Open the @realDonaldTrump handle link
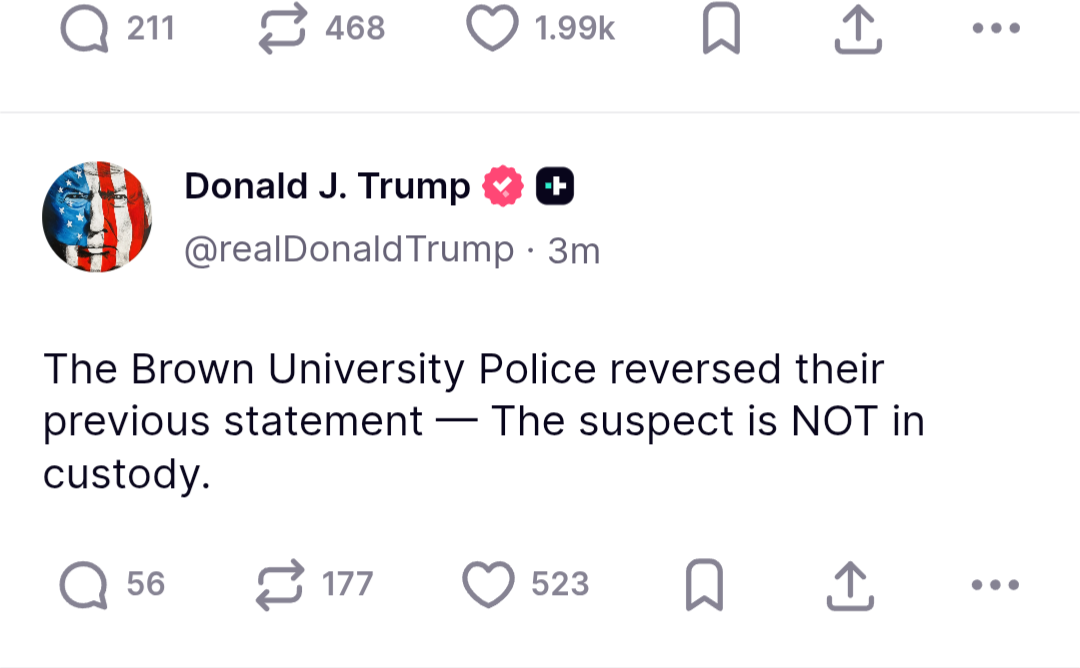This screenshot has width=1080, height=668. [x=348, y=249]
